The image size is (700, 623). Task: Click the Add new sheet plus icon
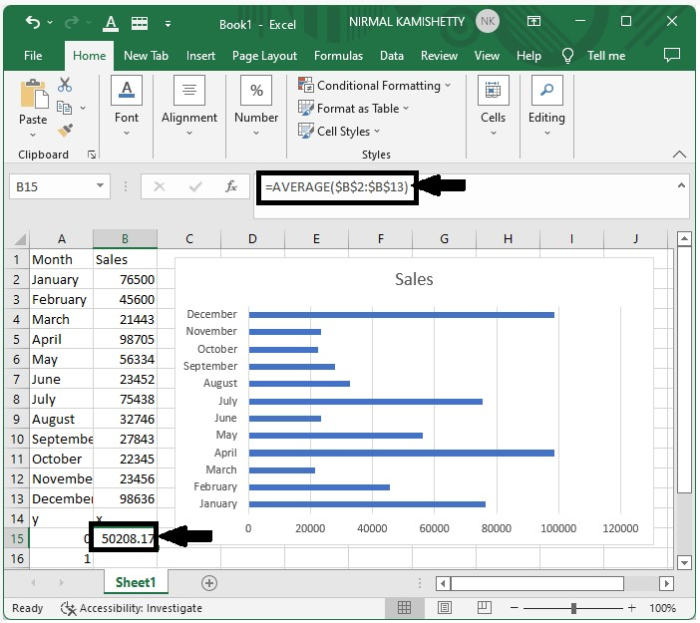[x=209, y=582]
